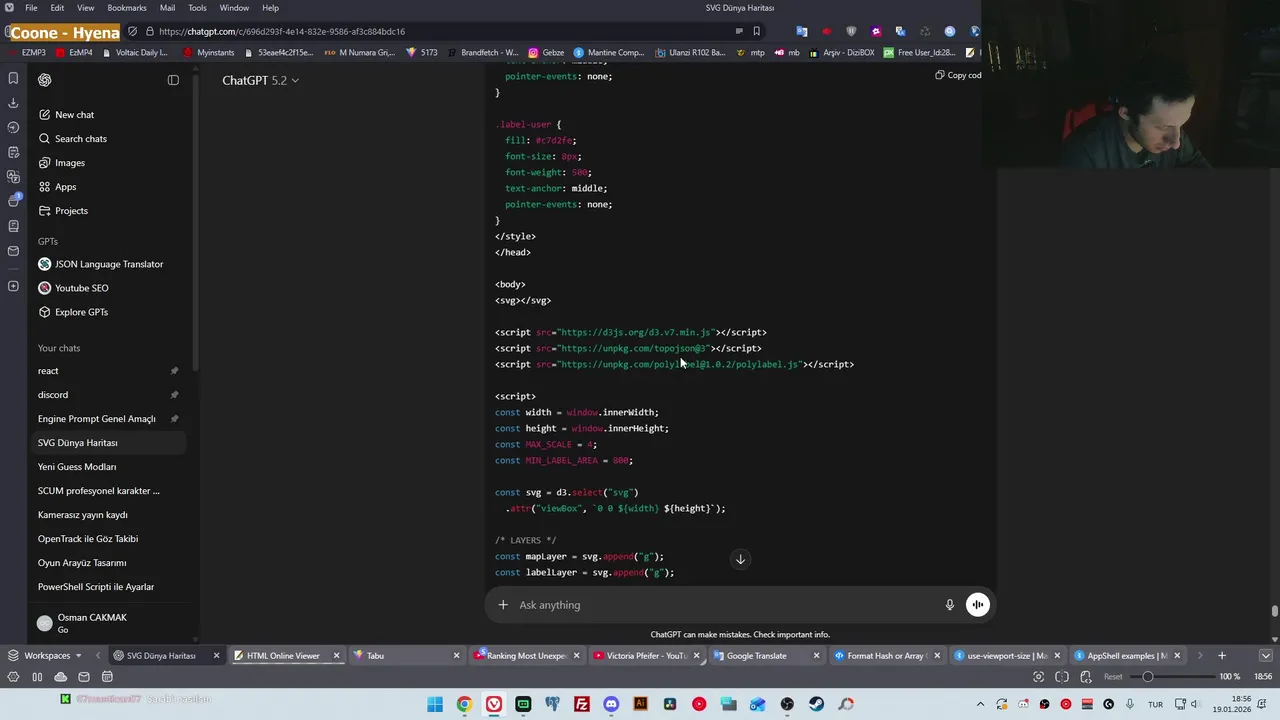Open the Window menu

pos(234,8)
